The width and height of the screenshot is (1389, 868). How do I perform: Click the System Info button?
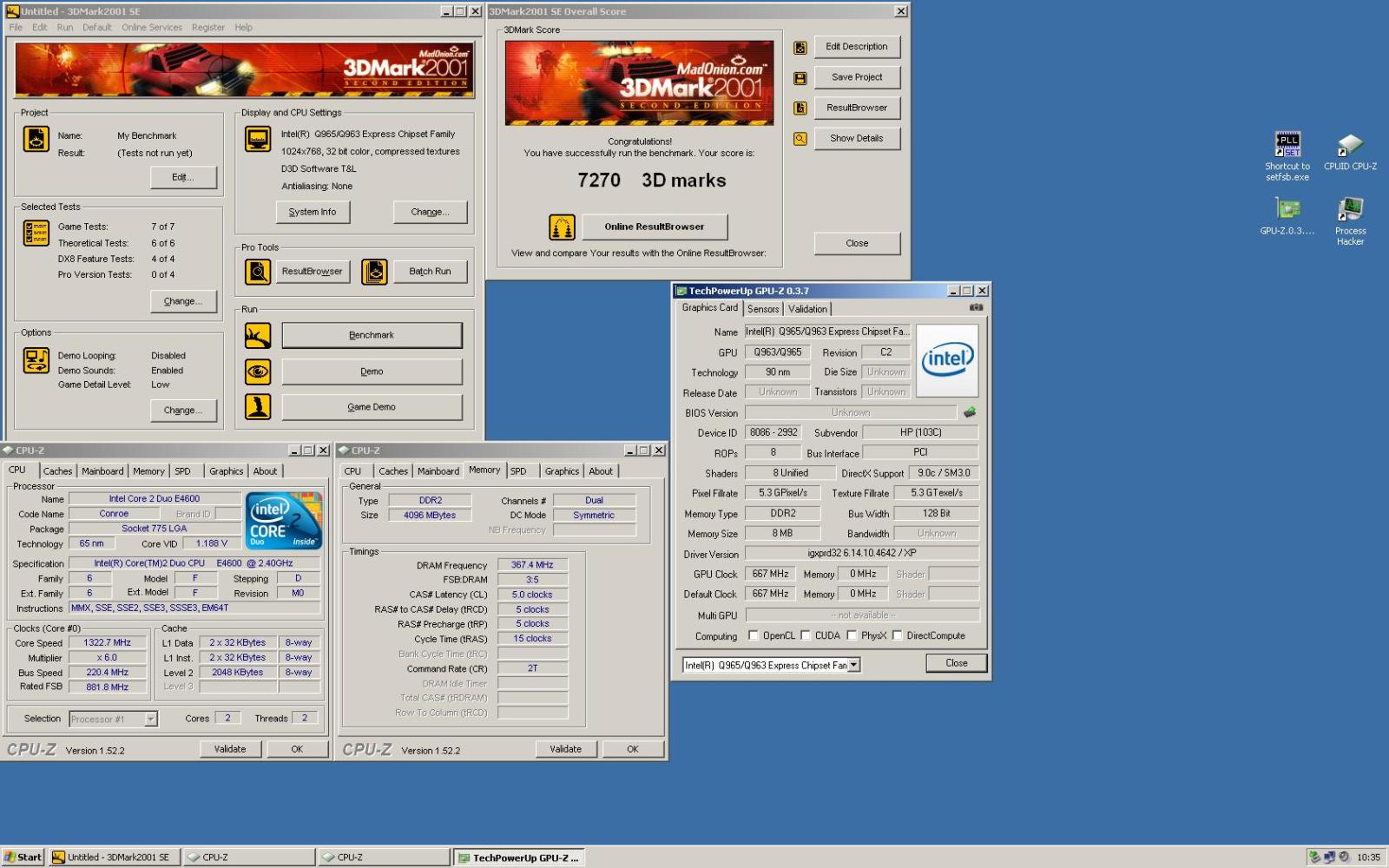313,212
